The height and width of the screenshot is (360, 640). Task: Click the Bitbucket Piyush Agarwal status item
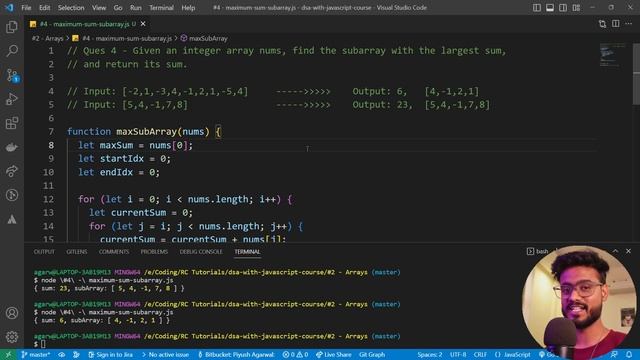236,355
